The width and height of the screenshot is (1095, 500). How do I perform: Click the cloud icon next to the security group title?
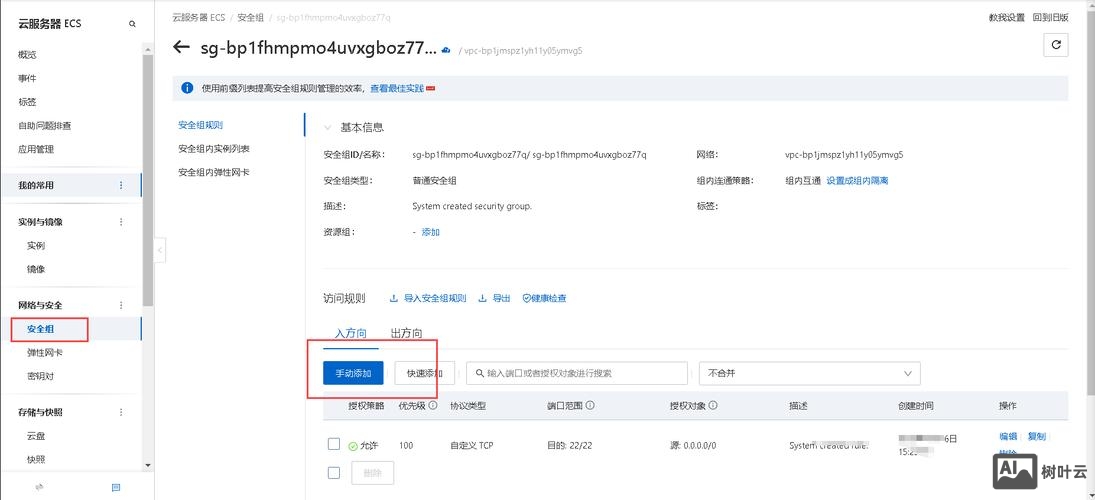(446, 50)
